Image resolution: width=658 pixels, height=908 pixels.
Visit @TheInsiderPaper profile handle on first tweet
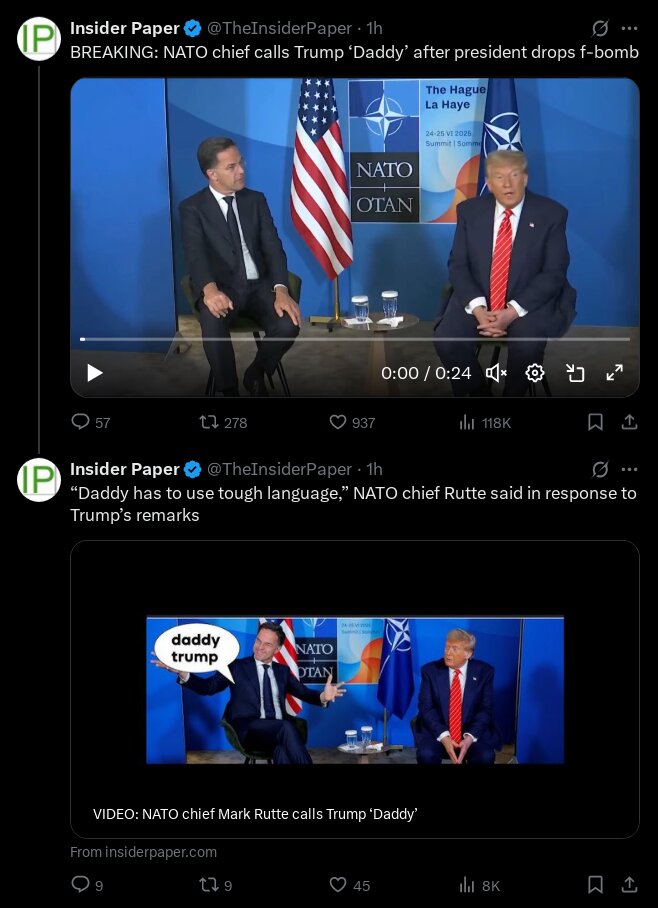click(279, 28)
